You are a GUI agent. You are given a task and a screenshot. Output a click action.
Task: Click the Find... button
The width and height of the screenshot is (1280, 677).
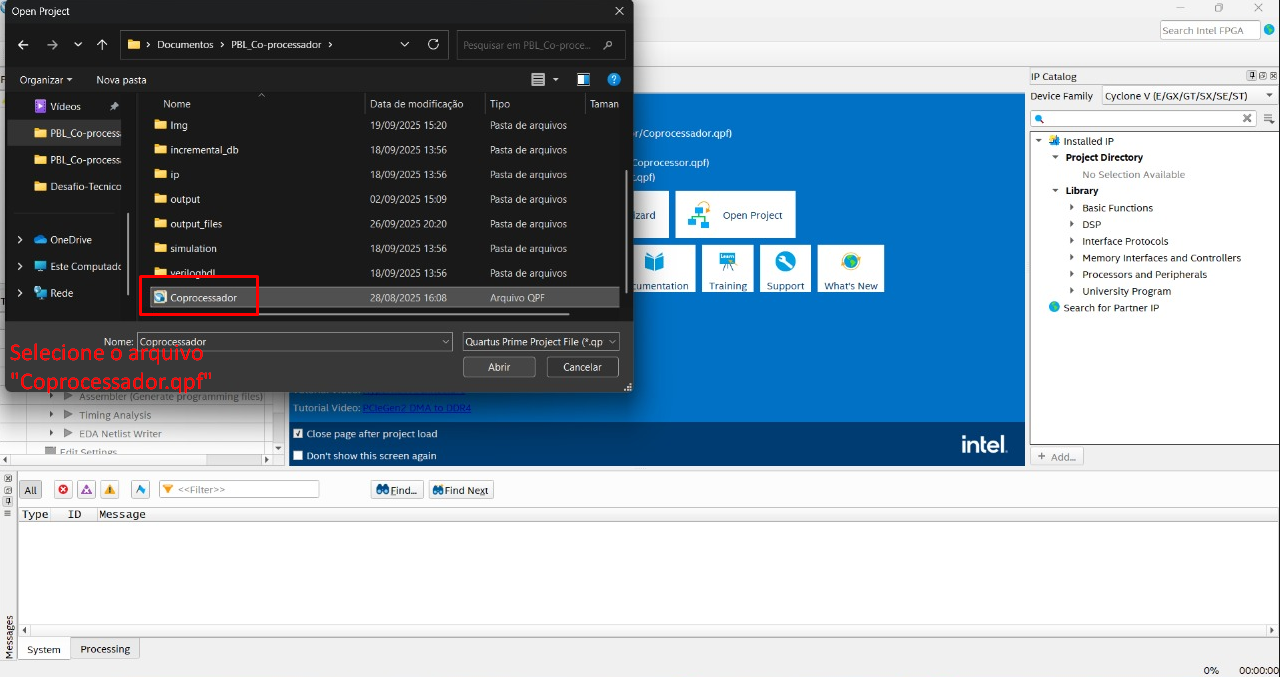coord(397,490)
